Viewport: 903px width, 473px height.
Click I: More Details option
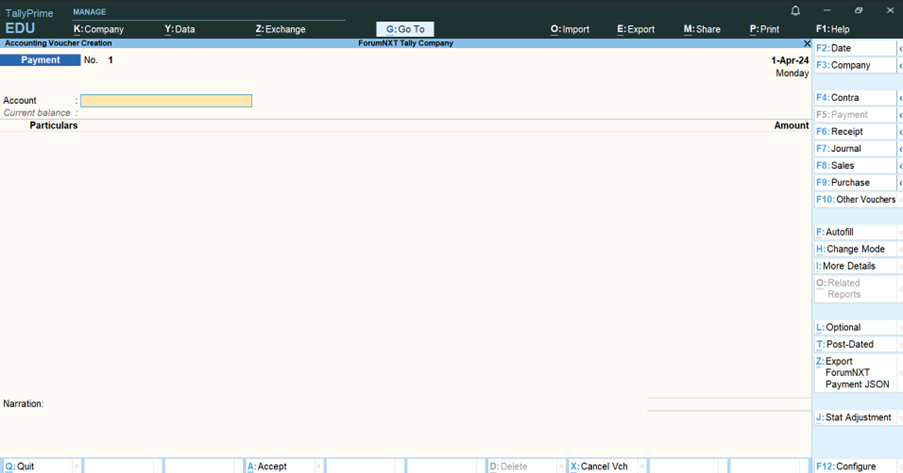855,266
